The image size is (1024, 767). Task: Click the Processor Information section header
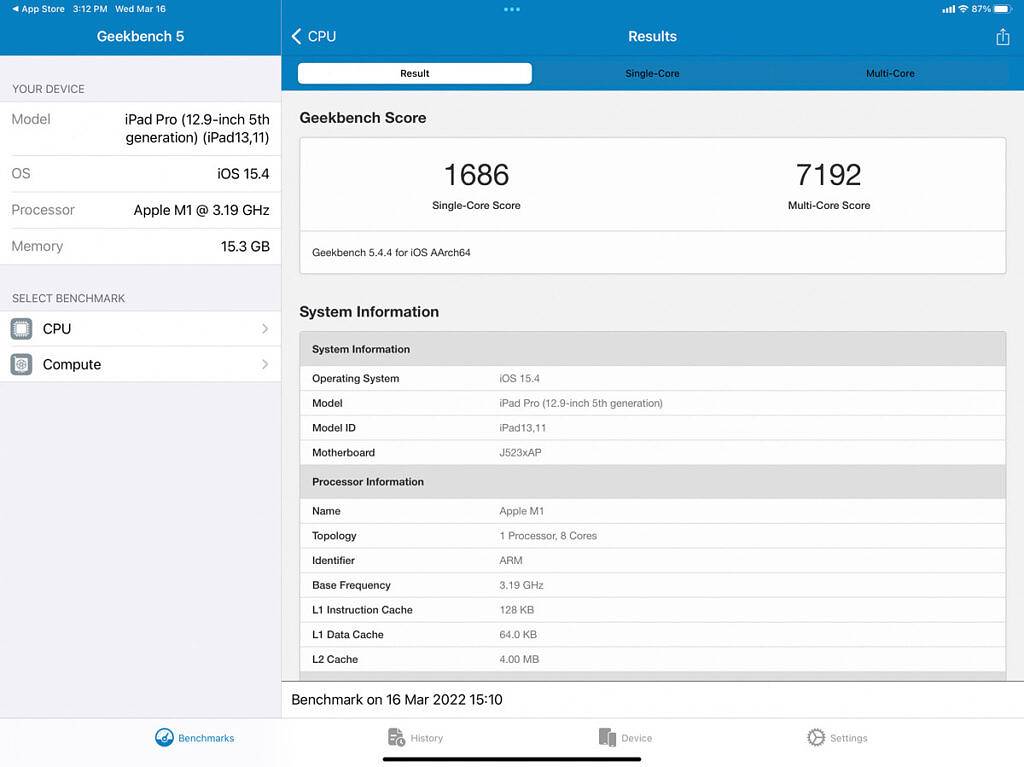[x=652, y=481]
